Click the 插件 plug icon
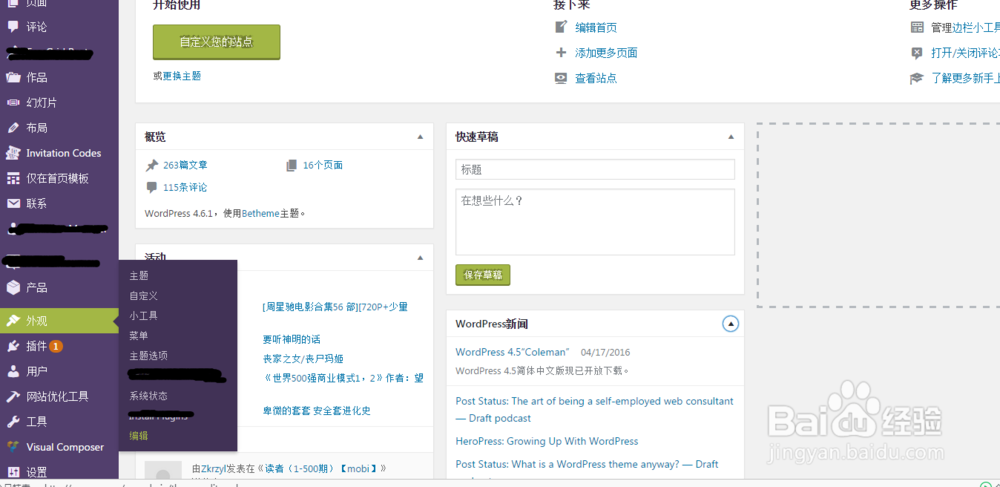1000x487 pixels. pyautogui.click(x=13, y=346)
